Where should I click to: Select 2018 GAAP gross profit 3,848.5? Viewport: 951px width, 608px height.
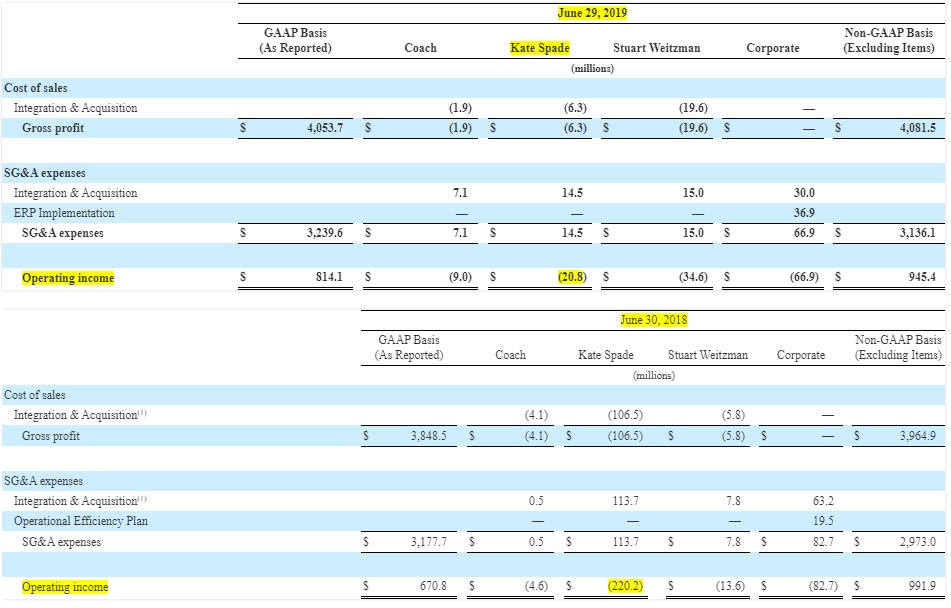click(x=429, y=436)
